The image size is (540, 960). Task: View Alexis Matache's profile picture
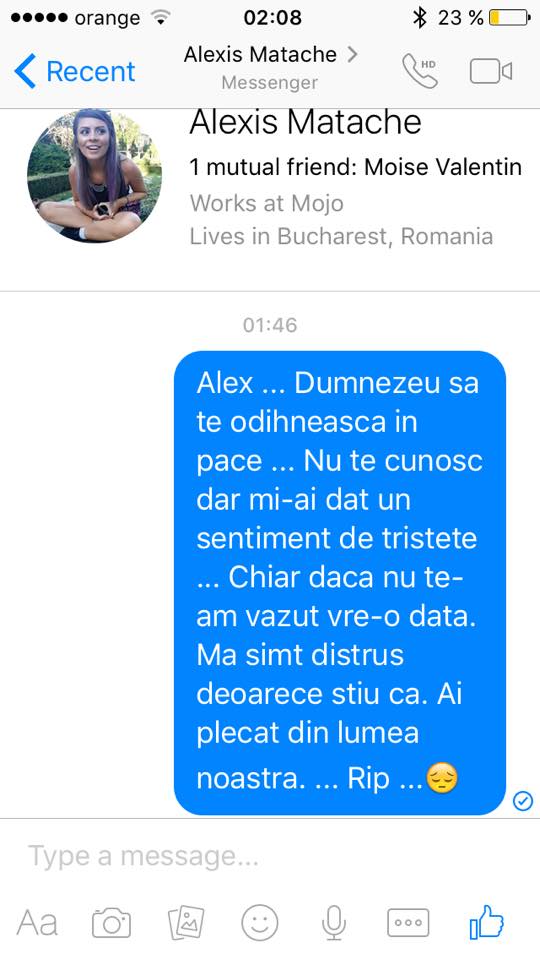(95, 176)
